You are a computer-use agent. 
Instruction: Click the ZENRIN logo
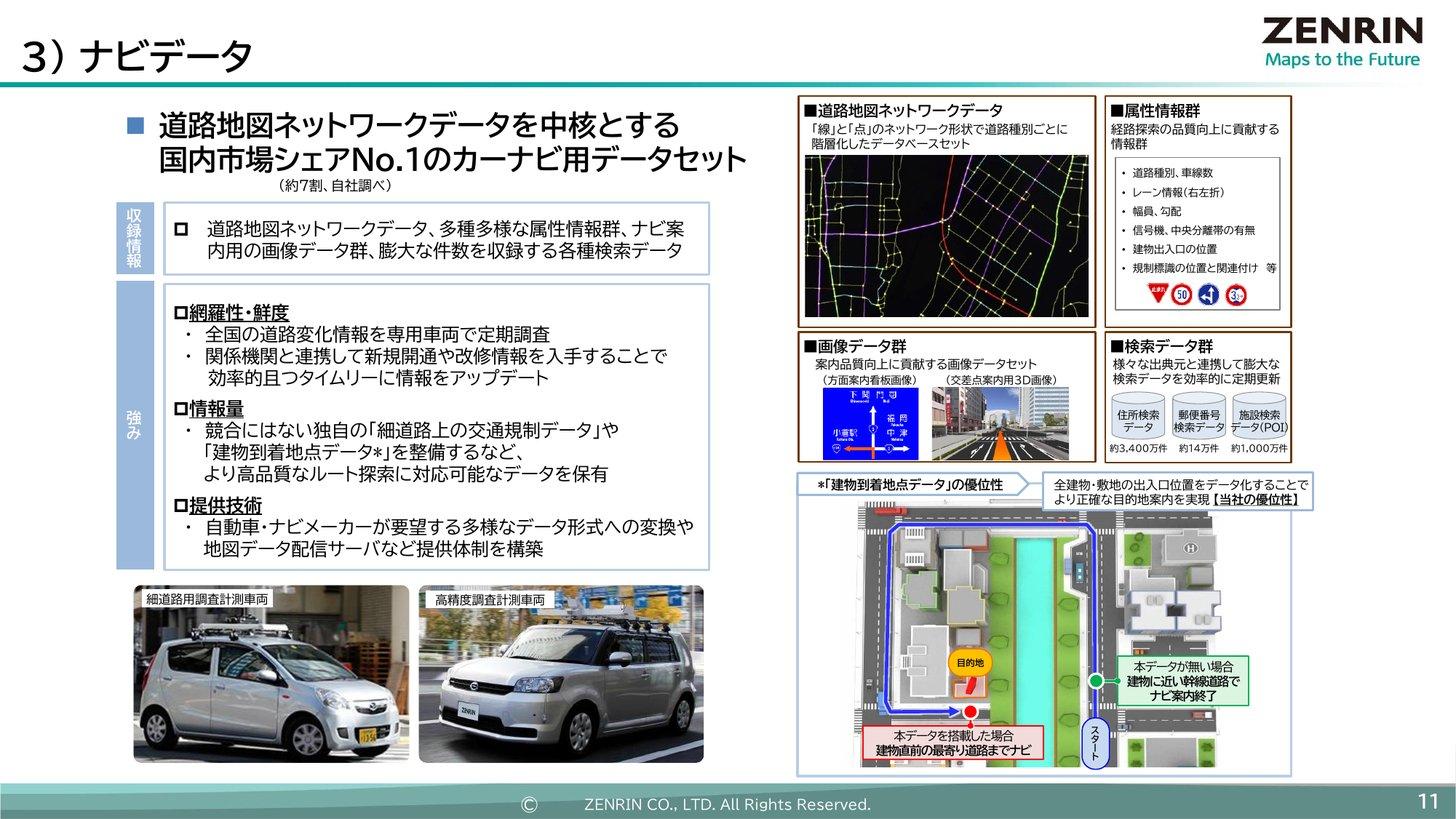point(1342,31)
